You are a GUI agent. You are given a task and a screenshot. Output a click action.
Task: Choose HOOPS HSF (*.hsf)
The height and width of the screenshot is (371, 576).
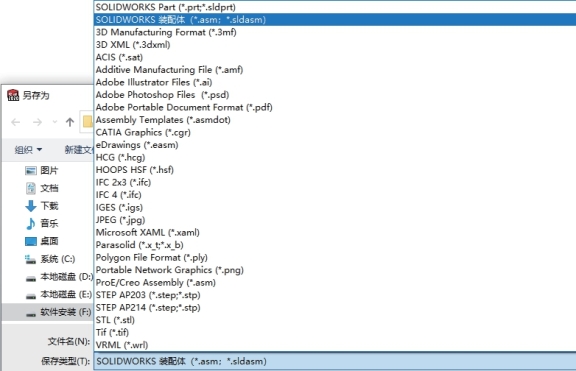[x=335, y=170]
